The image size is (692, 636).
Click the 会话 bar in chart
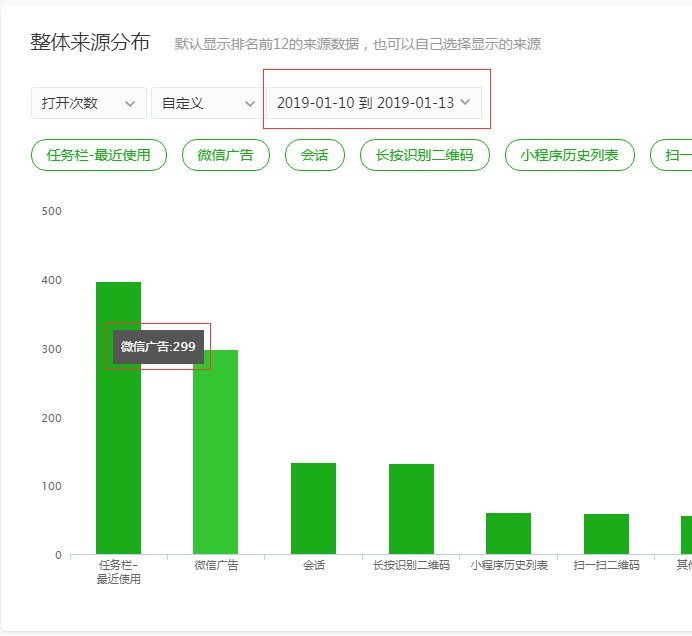click(313, 508)
